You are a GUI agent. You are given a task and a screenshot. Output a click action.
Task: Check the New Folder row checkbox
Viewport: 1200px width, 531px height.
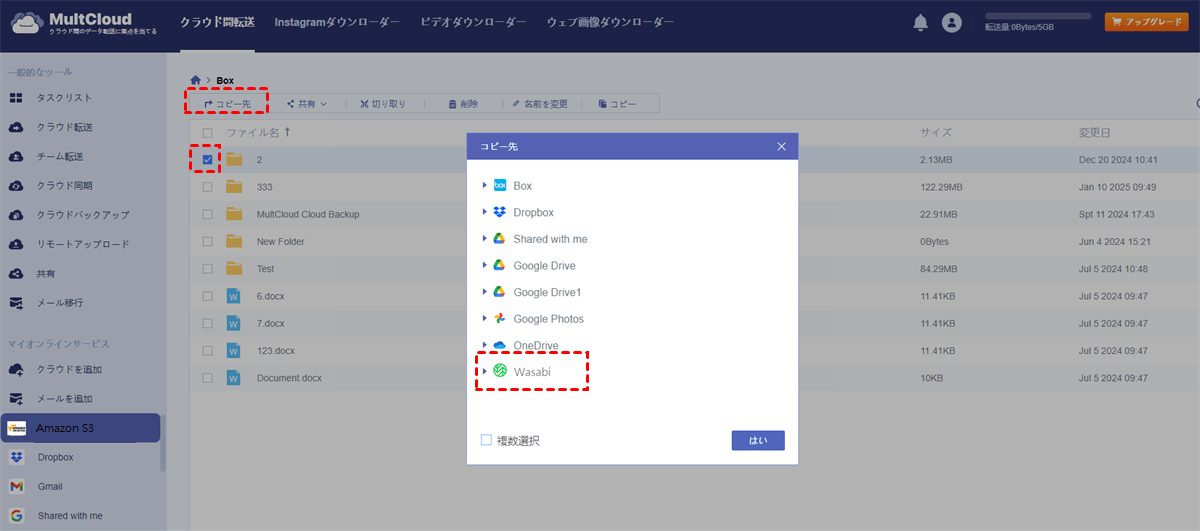pyautogui.click(x=207, y=241)
